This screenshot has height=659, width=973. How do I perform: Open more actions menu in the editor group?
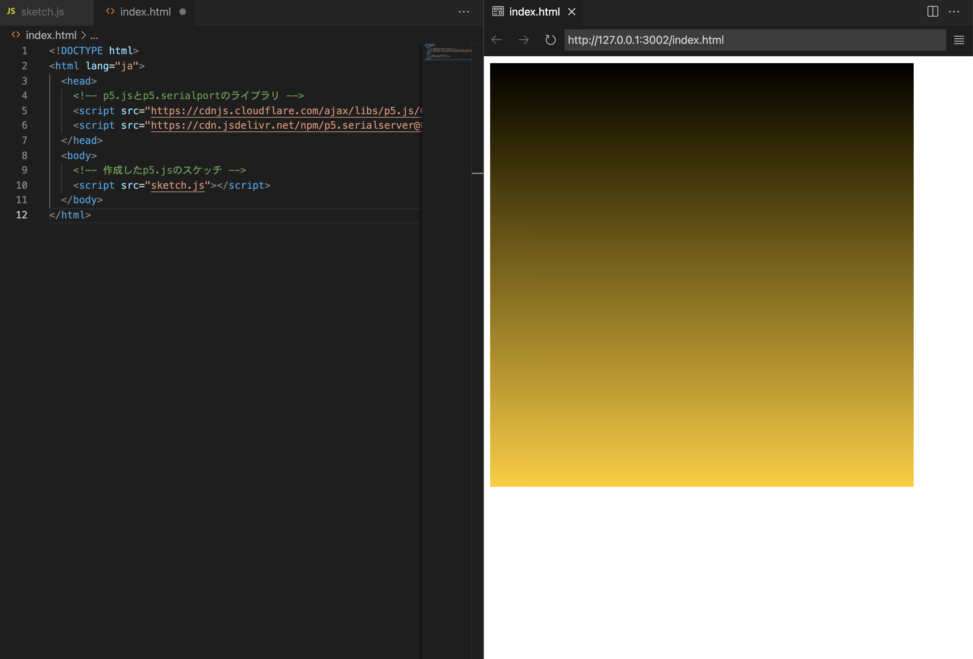[x=463, y=11]
